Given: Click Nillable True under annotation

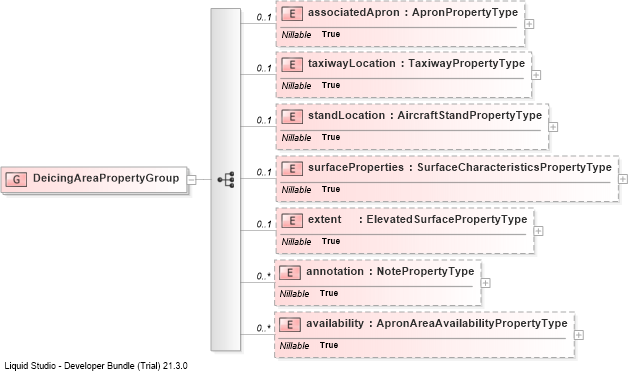Looking at the screenshot, I should click(309, 294).
